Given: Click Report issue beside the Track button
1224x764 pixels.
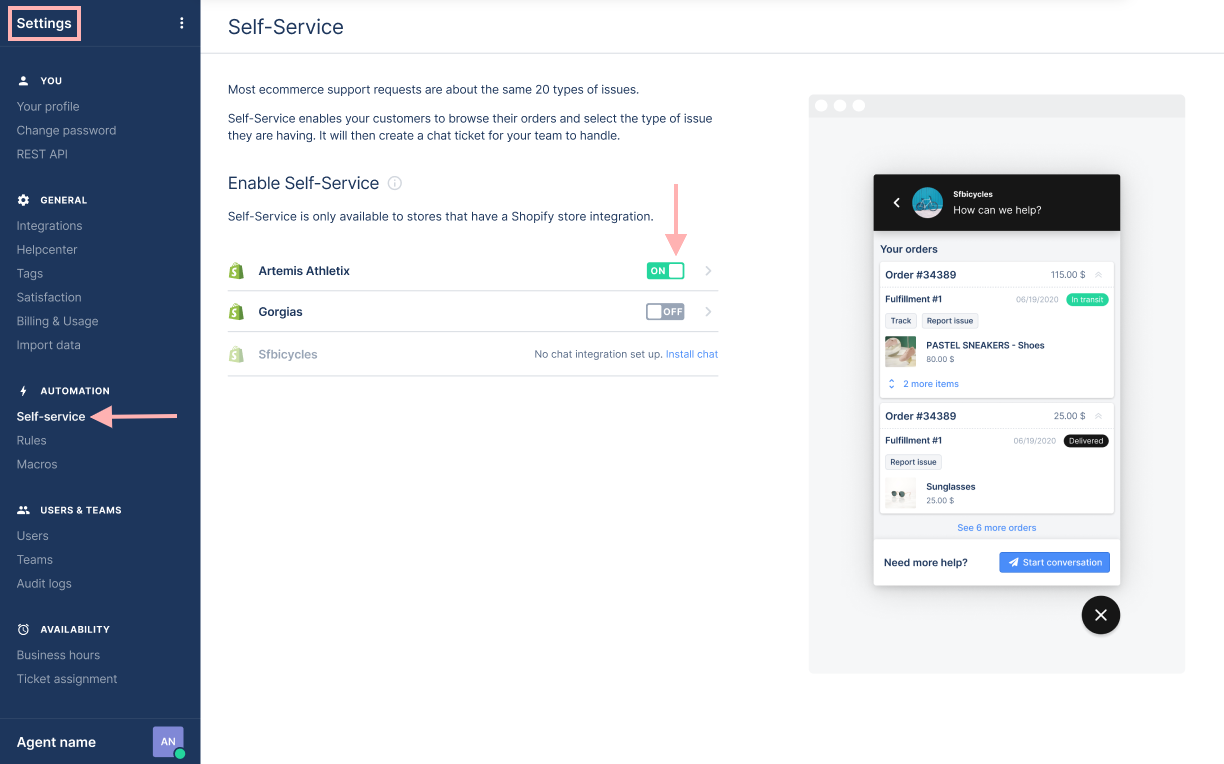Looking at the screenshot, I should 949,321.
